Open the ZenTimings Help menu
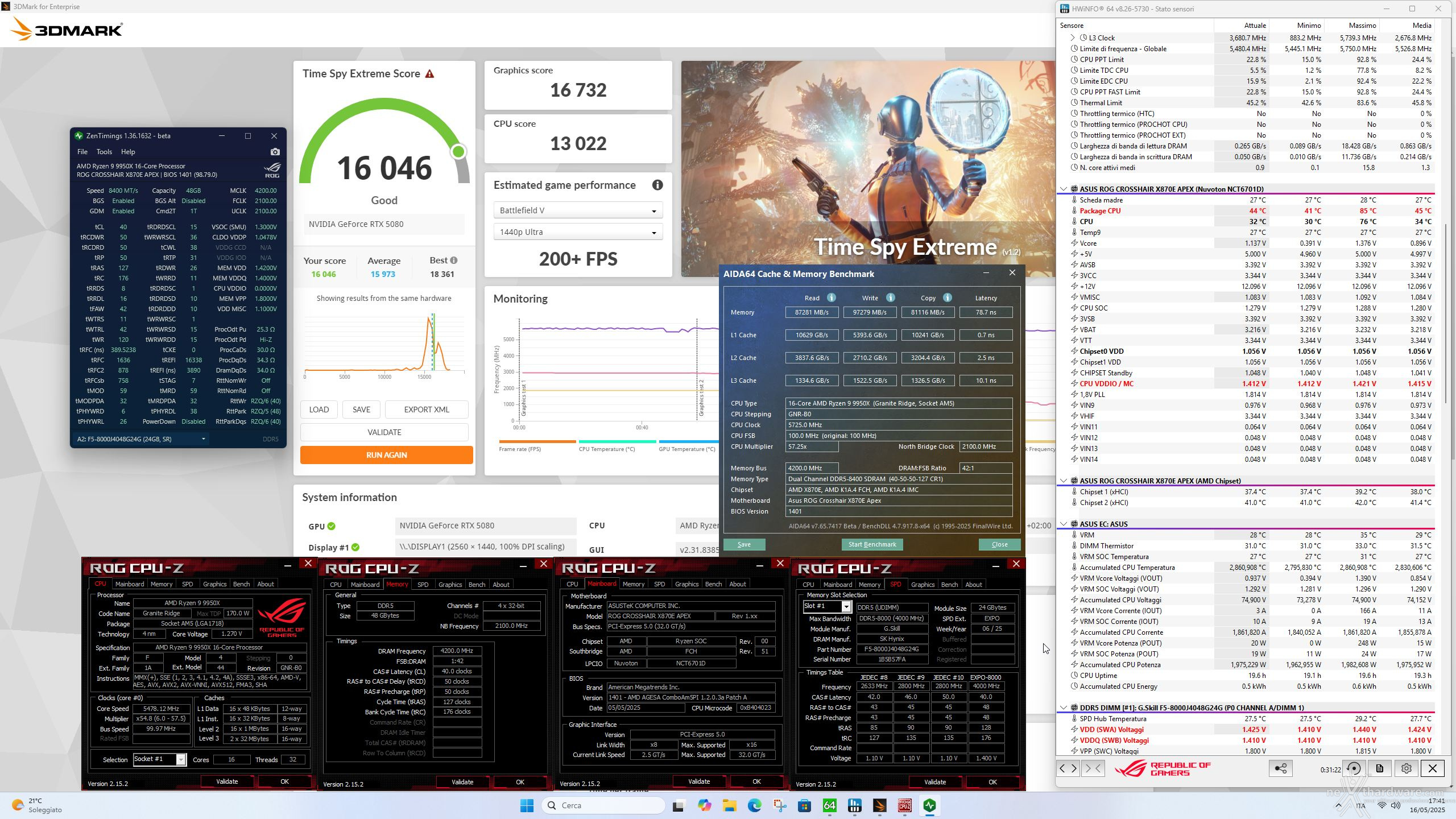1456x819 pixels. pos(128,152)
